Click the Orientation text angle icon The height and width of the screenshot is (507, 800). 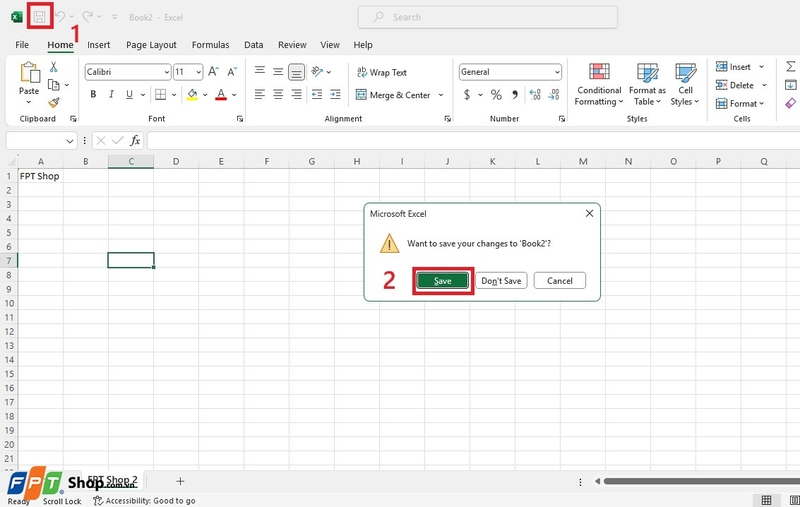tap(317, 71)
